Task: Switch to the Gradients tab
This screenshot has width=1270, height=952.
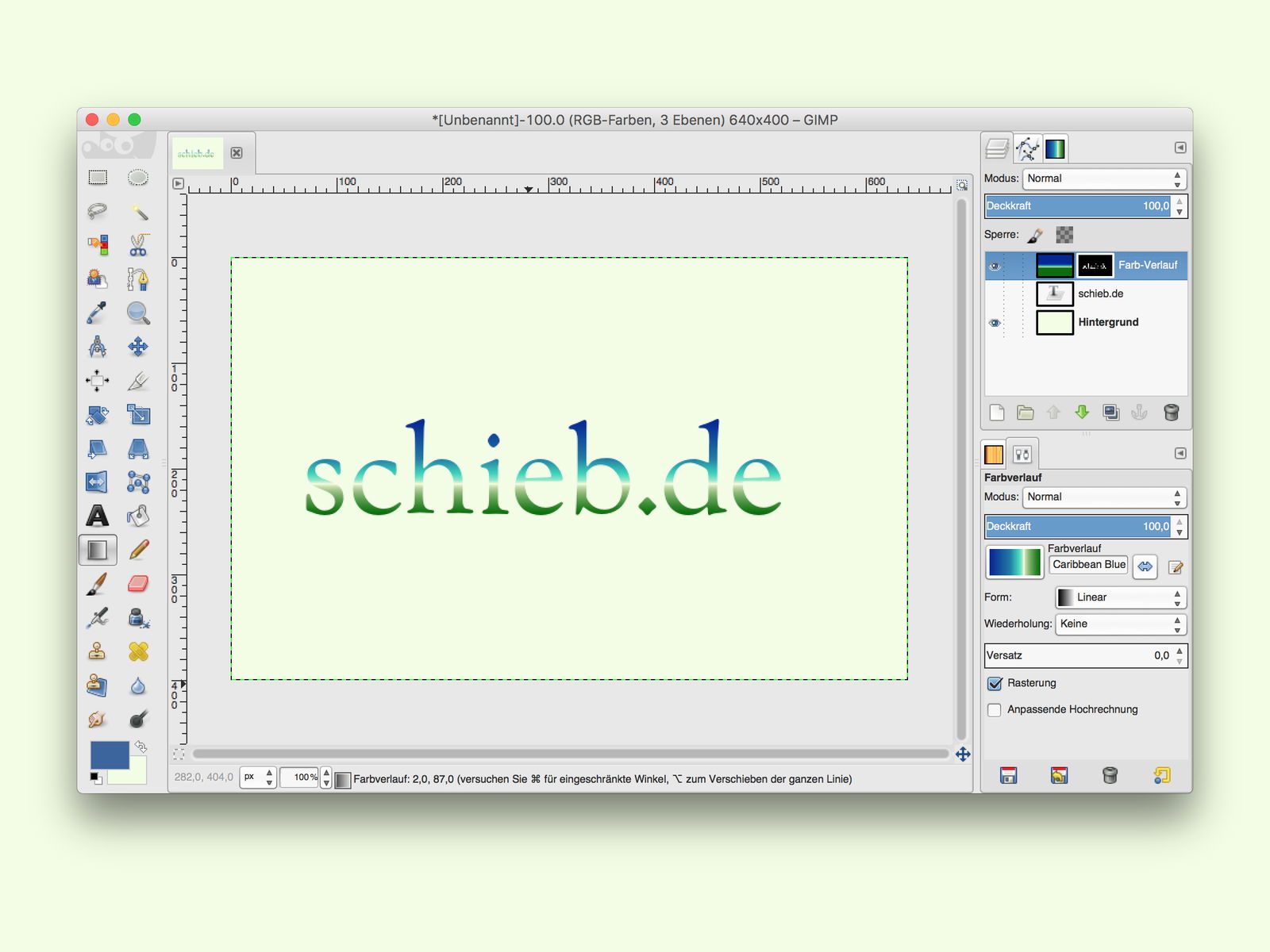Action: [1055, 148]
